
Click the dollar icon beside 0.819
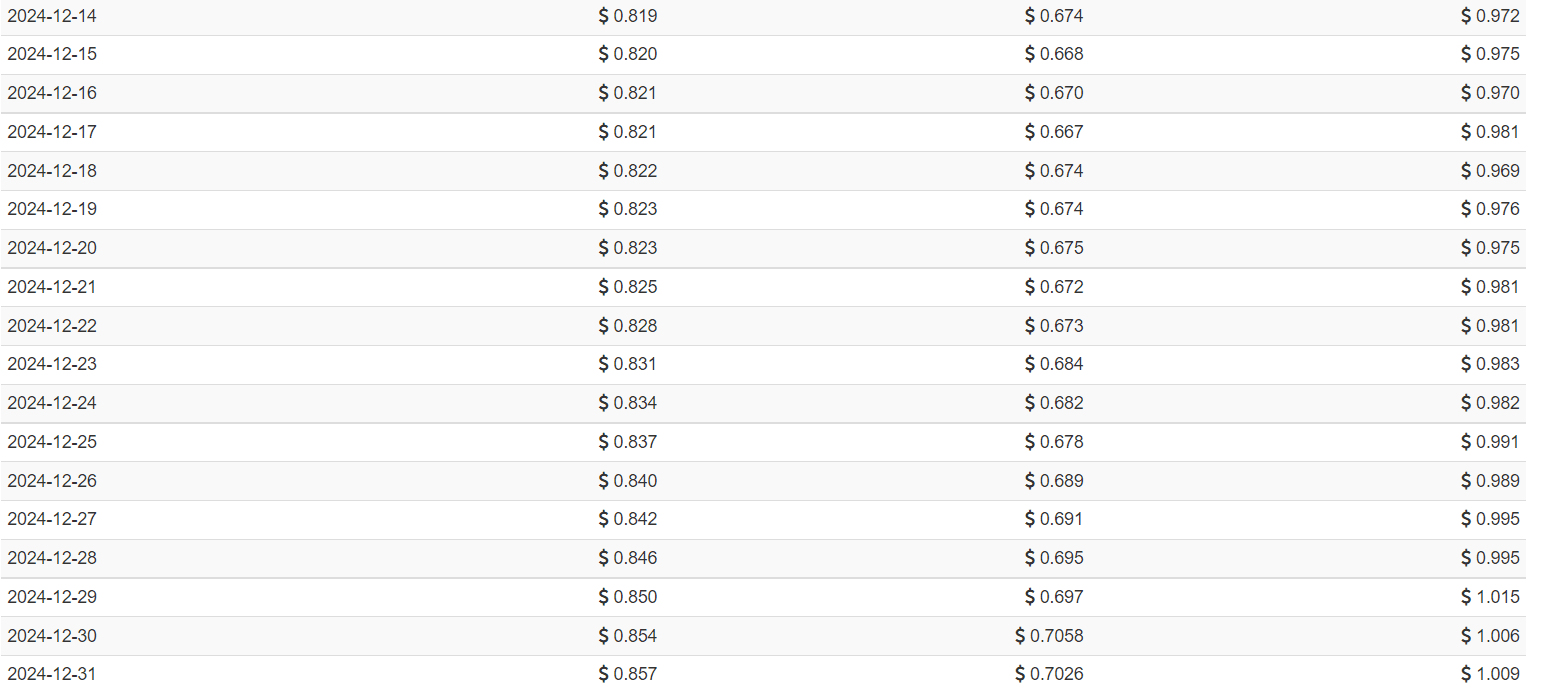(x=603, y=16)
